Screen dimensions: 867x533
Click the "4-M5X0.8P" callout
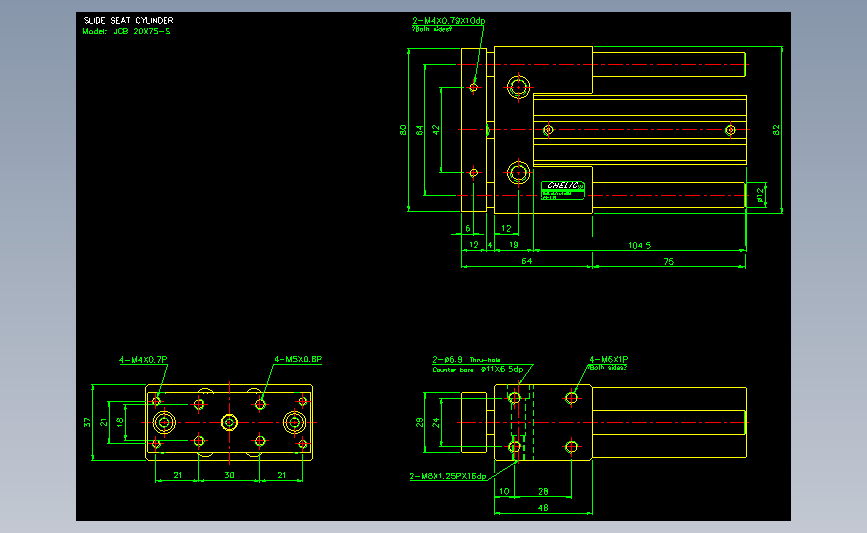pyautogui.click(x=298, y=359)
